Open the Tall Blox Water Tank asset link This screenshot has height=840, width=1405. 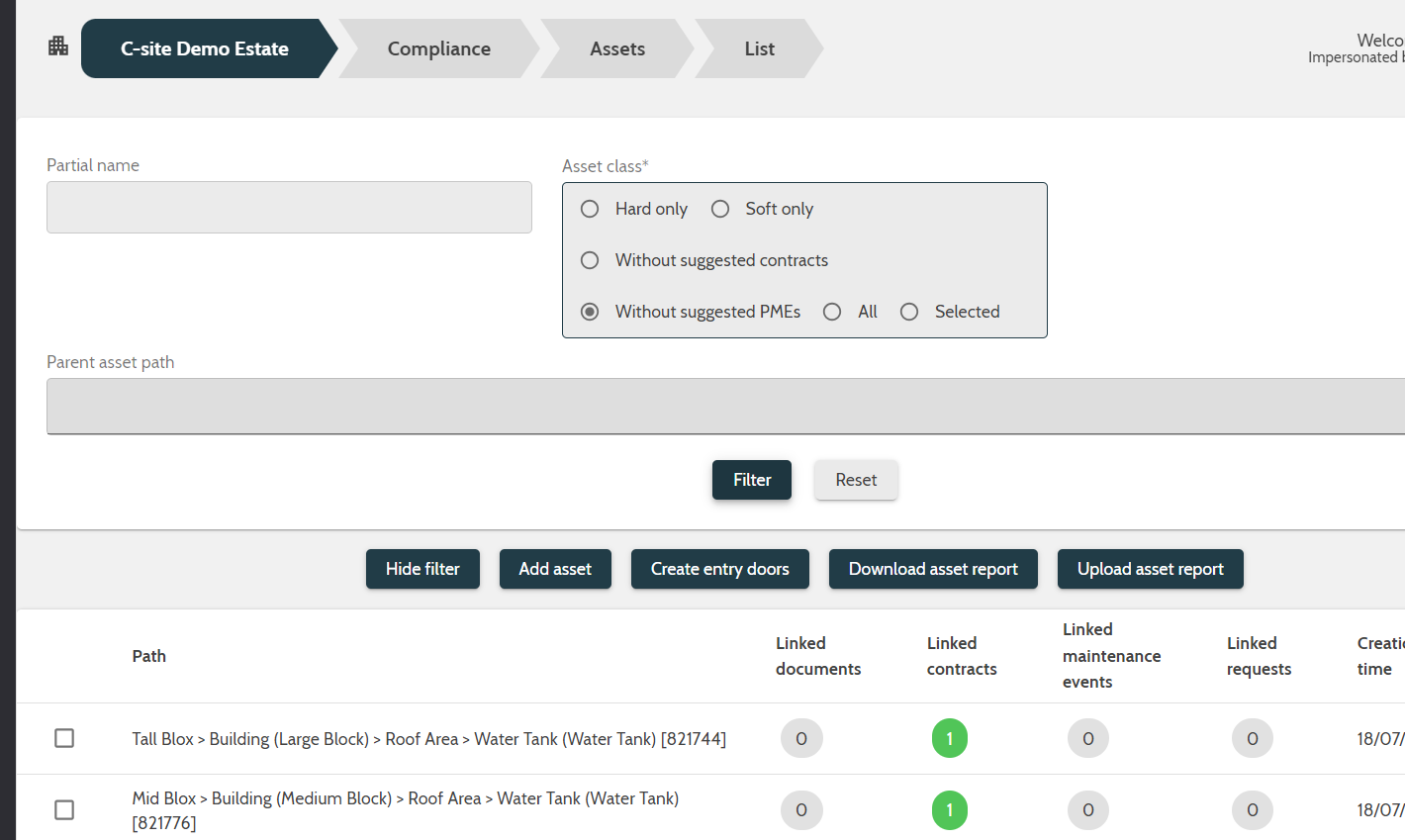(429, 738)
